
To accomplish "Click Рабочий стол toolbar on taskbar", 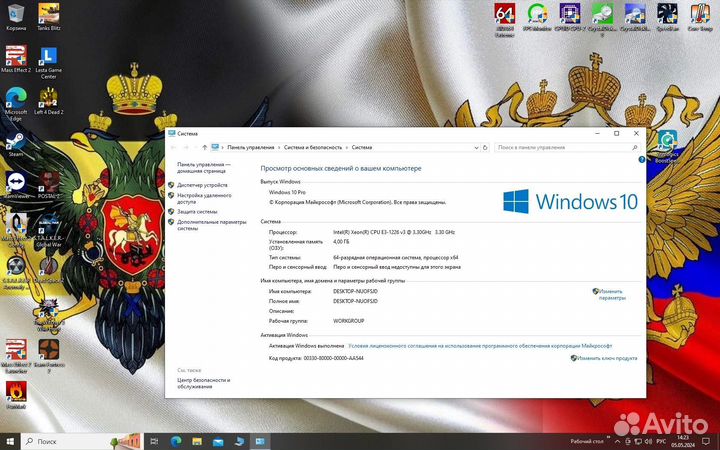I will (x=587, y=441).
